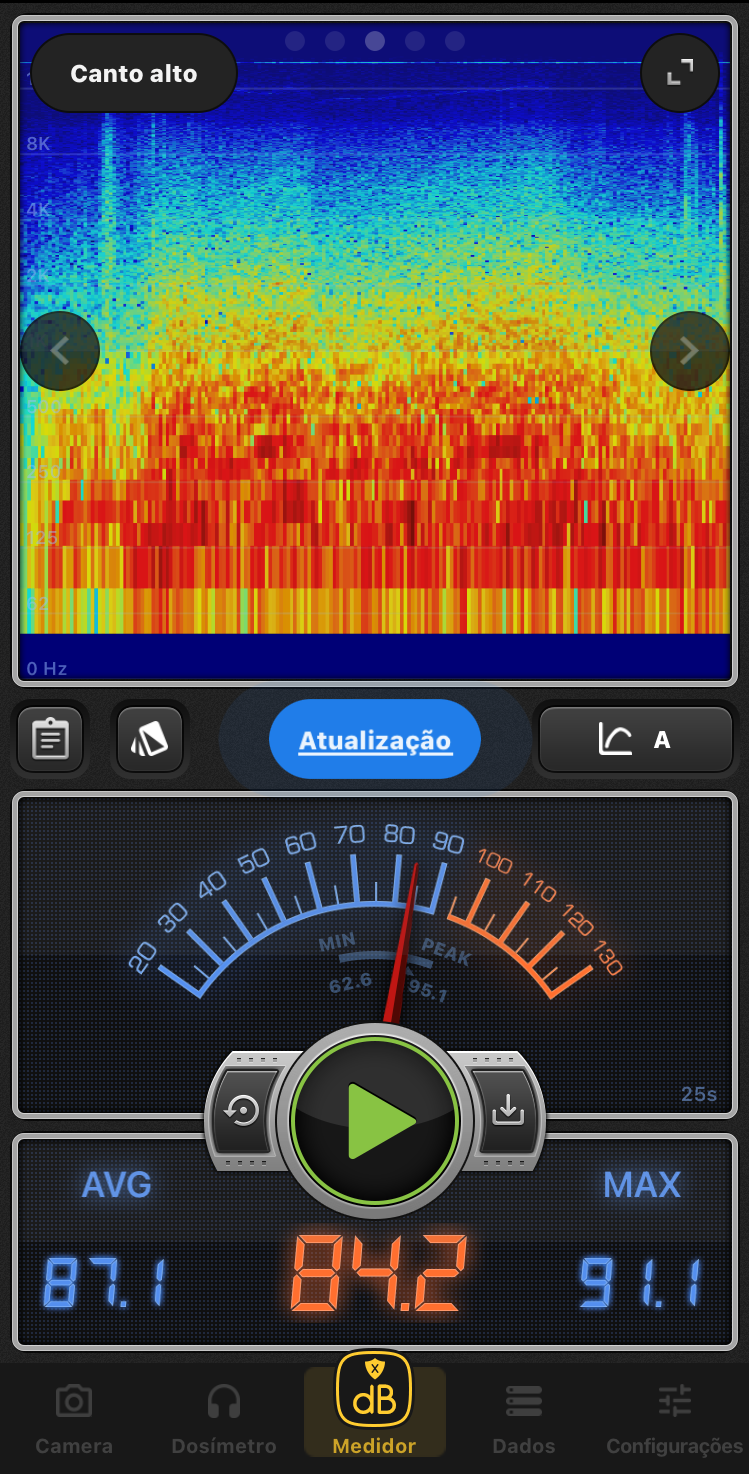Open the Camera tab
749x1474 pixels.
74,1418
